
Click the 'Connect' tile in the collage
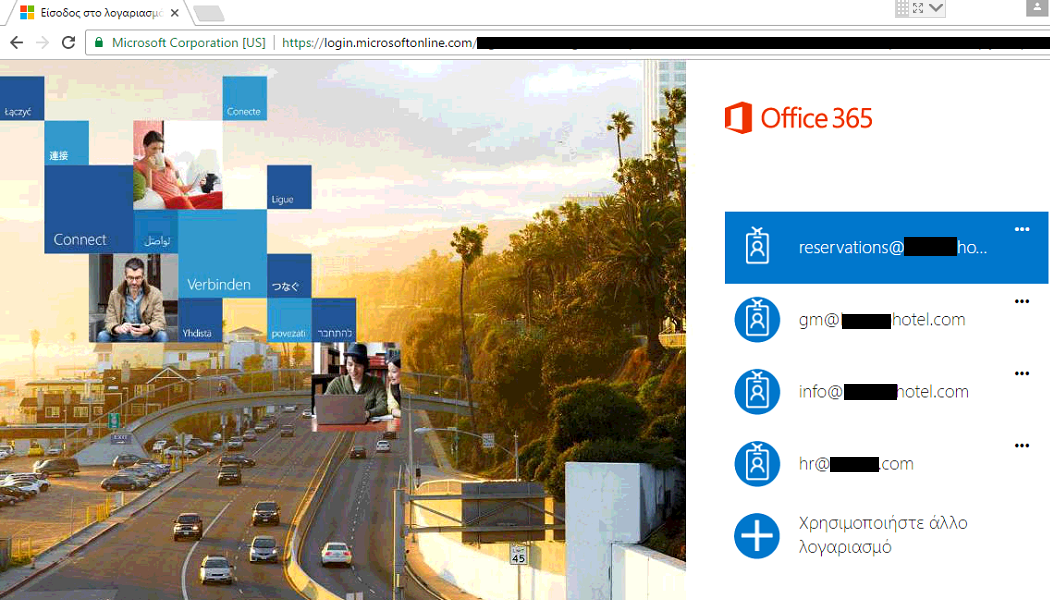(x=88, y=209)
